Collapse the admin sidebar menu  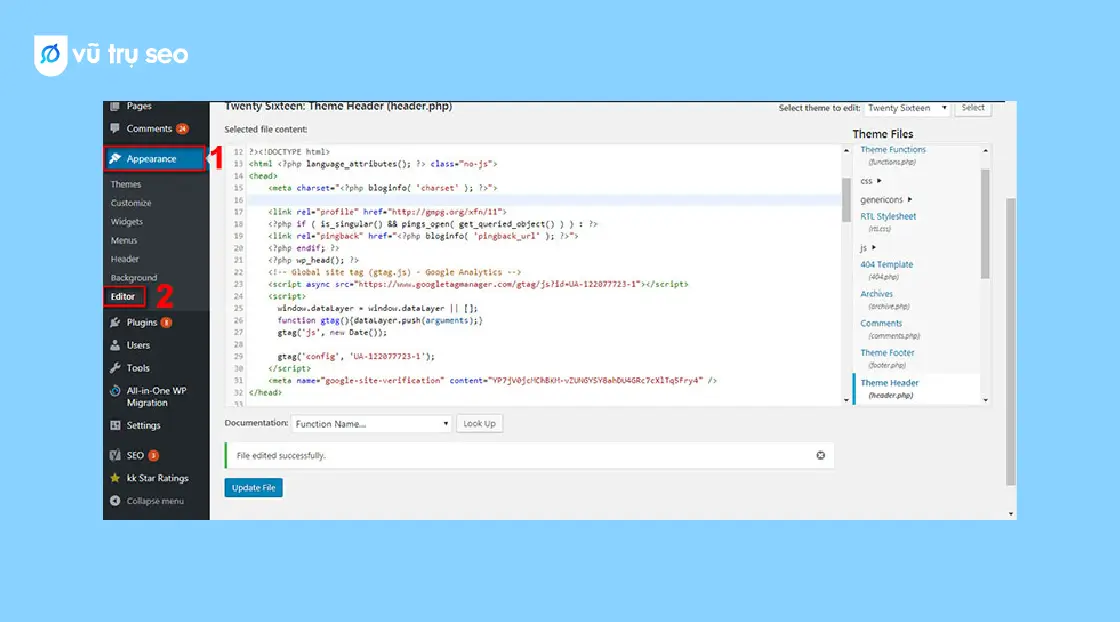click(155, 501)
